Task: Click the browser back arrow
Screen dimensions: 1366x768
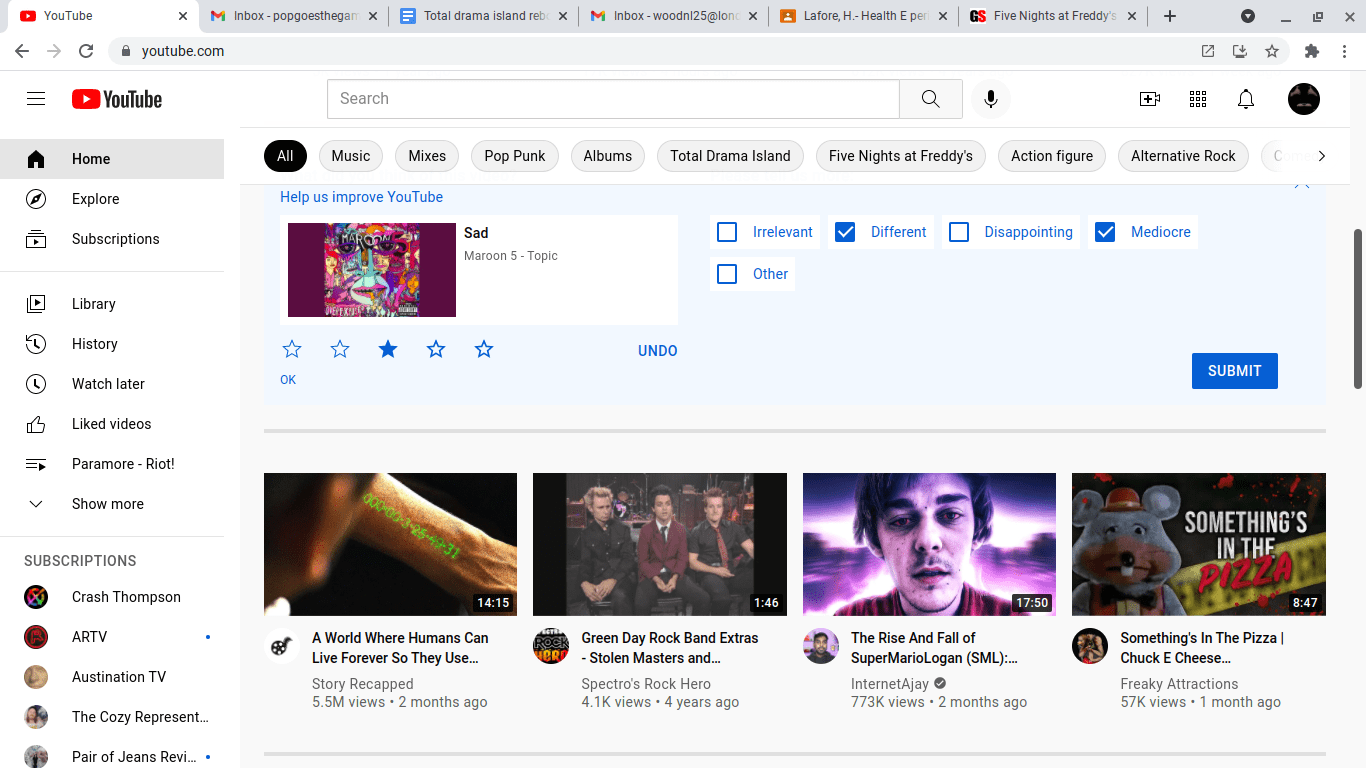Action: coord(22,51)
